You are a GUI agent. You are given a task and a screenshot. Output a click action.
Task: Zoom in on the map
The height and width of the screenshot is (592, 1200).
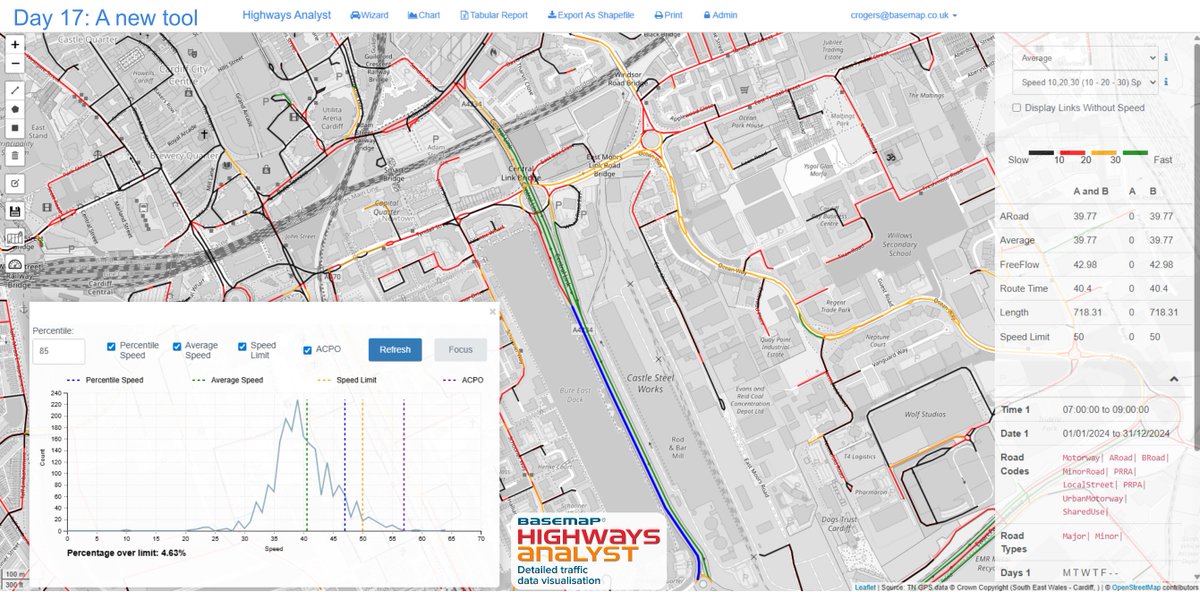coord(15,45)
